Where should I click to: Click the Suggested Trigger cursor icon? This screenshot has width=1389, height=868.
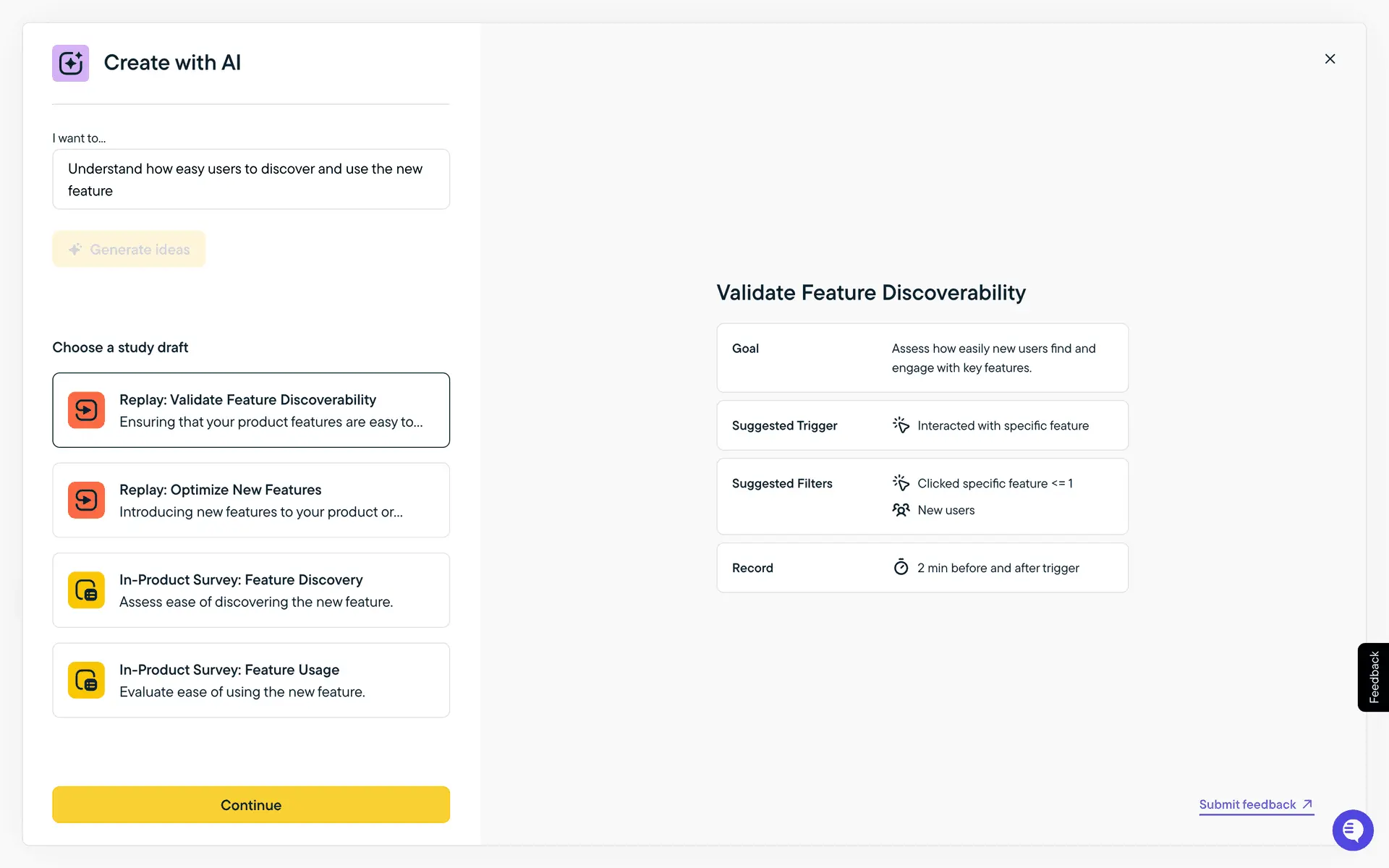coord(901,425)
